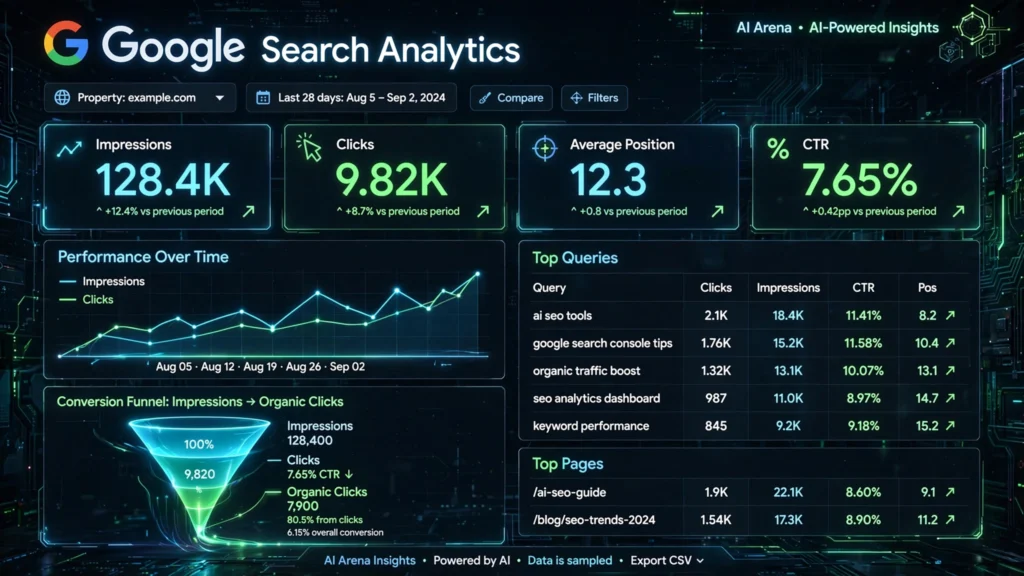Click the chart peak at Sep 02
This screenshot has width=1024, height=576.
click(477, 274)
